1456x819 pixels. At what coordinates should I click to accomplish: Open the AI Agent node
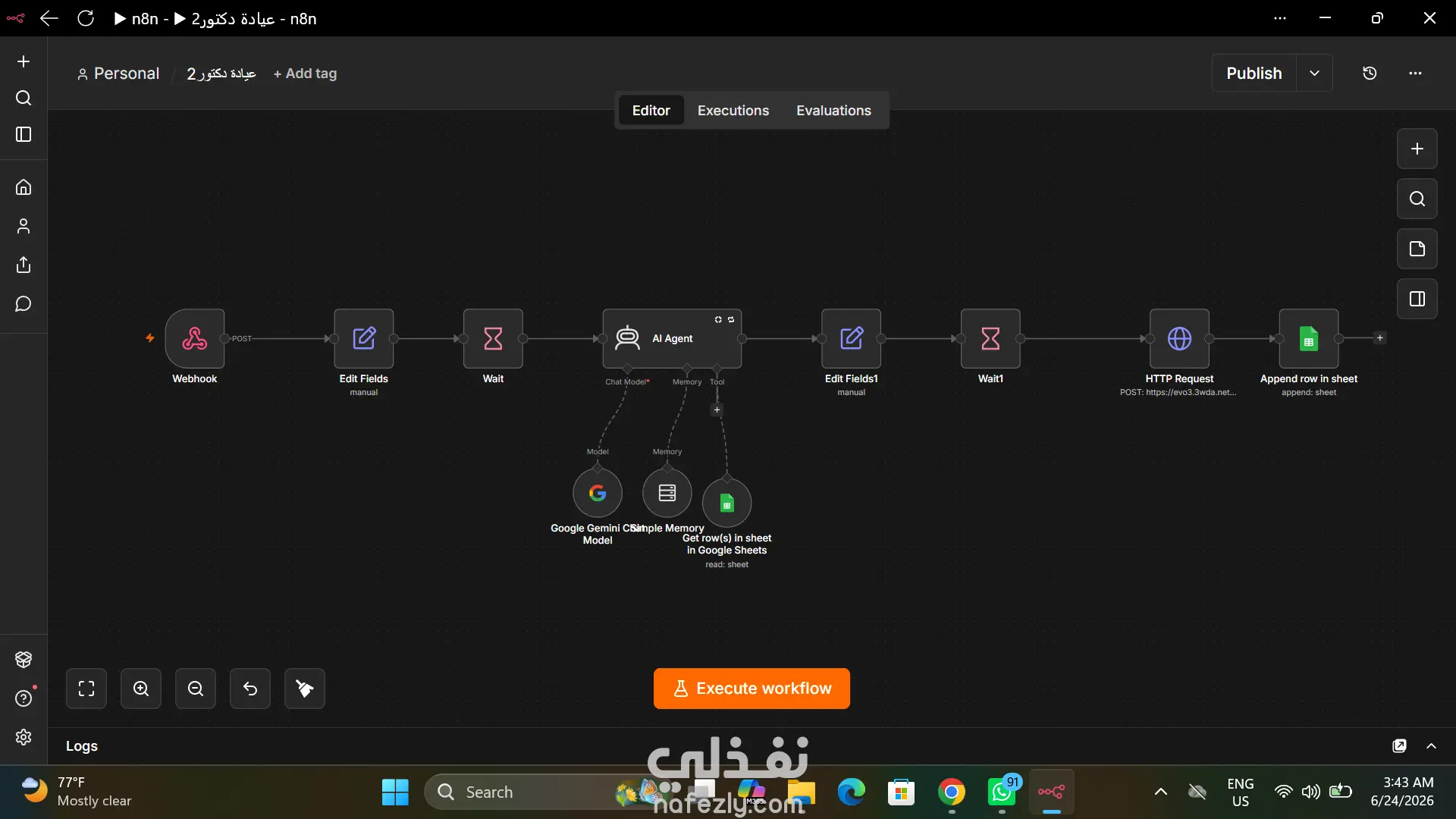coord(672,338)
